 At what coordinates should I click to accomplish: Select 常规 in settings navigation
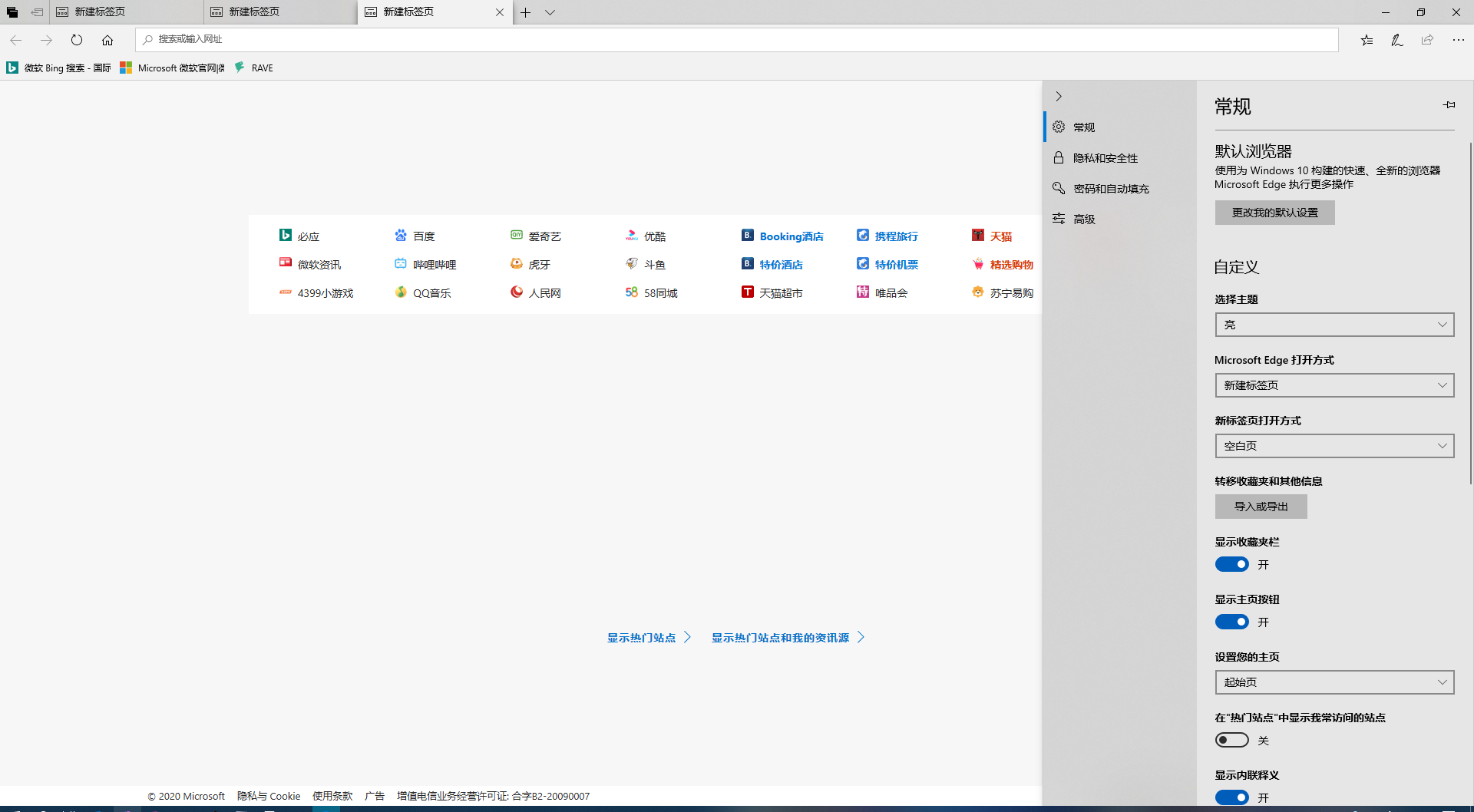pos(1120,127)
